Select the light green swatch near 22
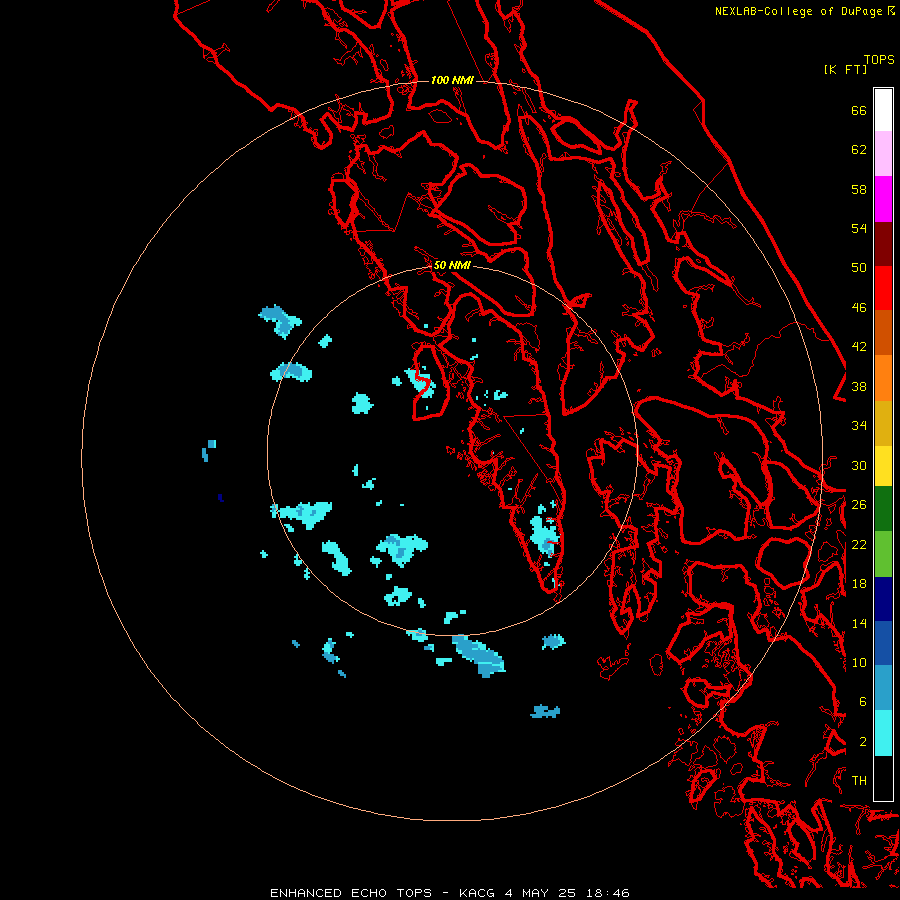900x900 pixels. [883, 554]
